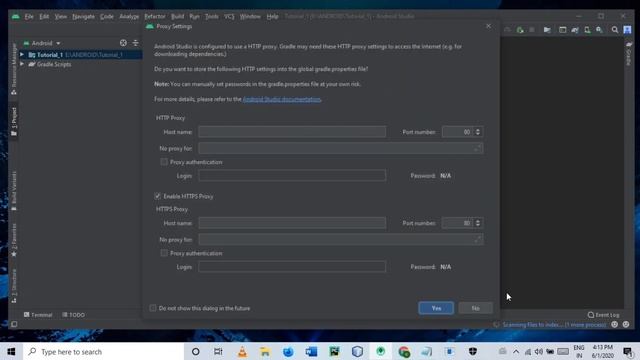Expand the Tutorial_1 project tree node

(22, 54)
